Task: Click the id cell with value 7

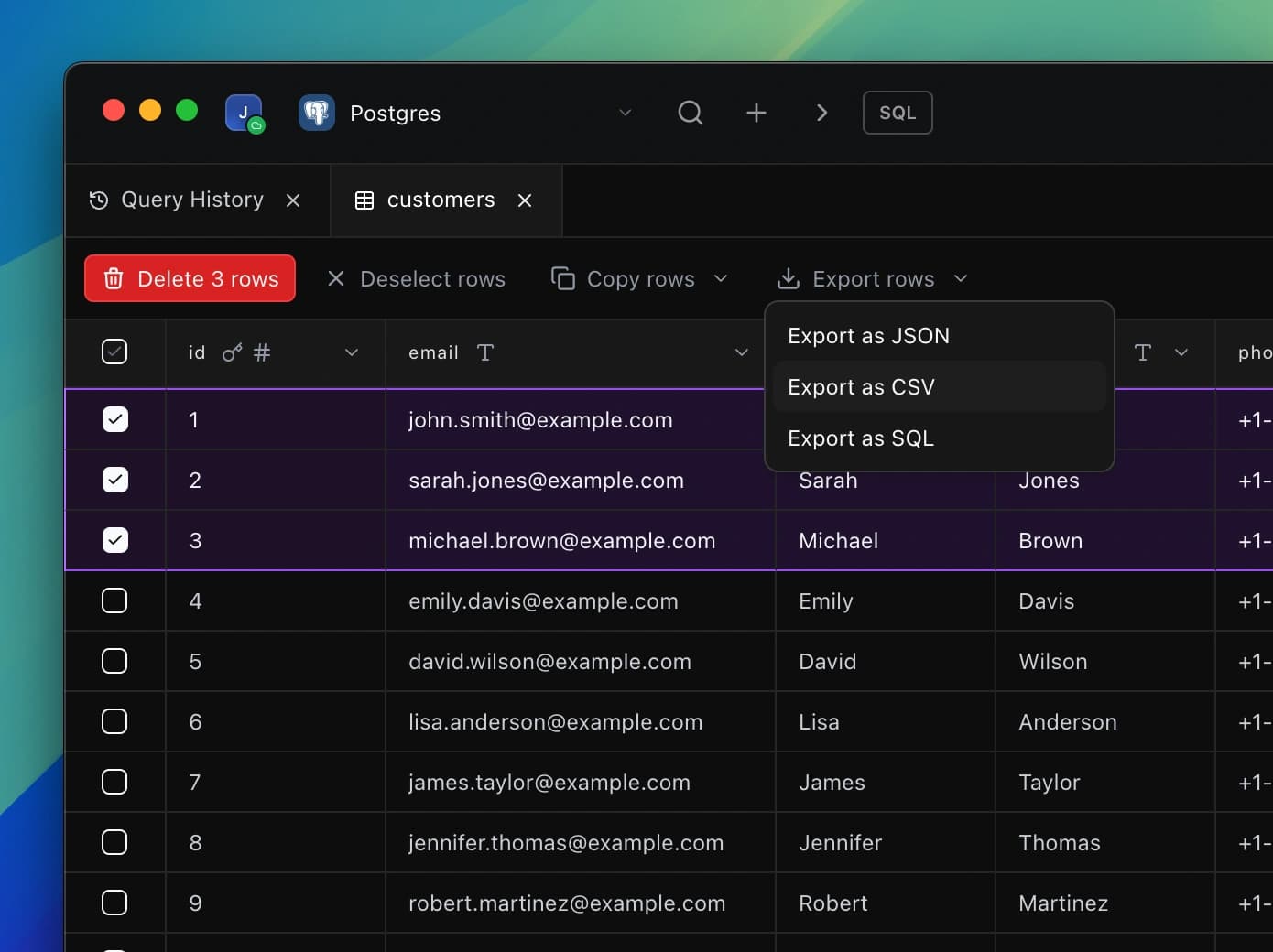Action: 276,782
